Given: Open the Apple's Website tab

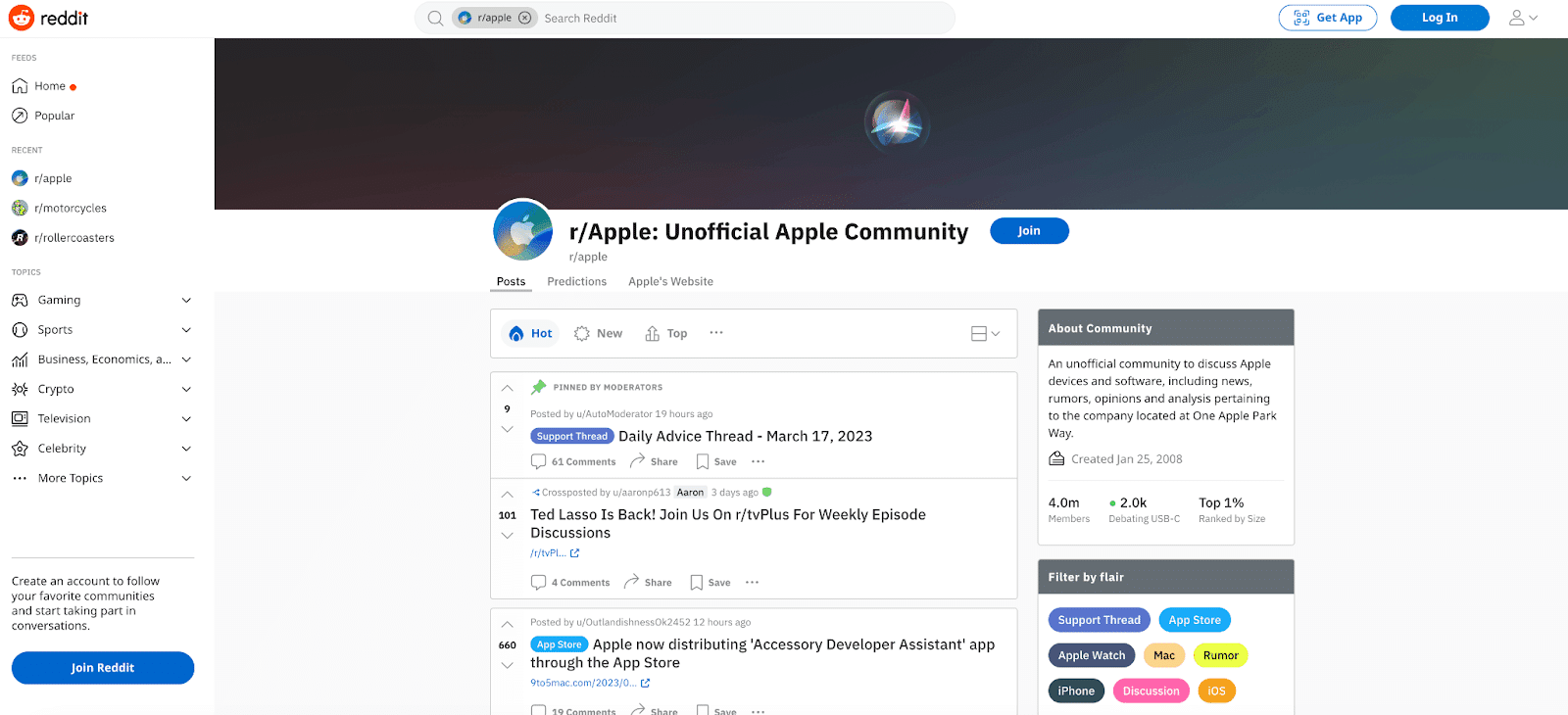Looking at the screenshot, I should point(670,281).
